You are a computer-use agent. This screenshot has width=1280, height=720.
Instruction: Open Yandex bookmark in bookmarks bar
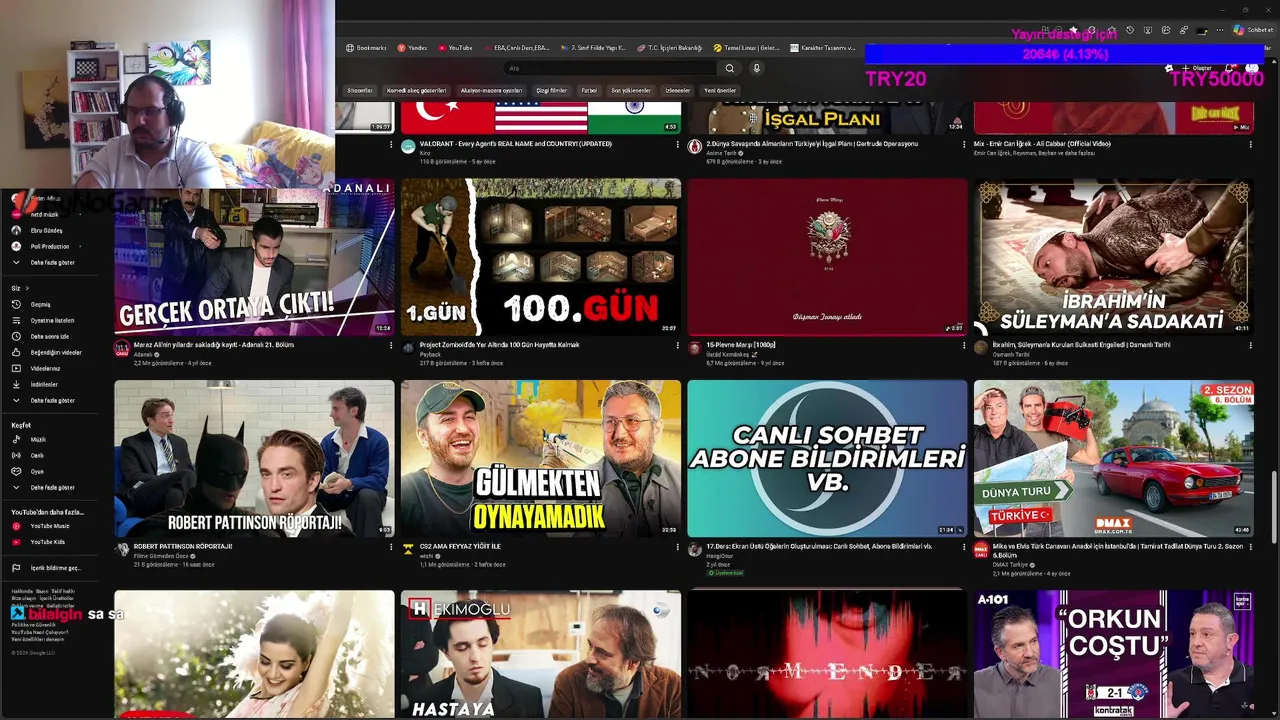click(x=412, y=48)
